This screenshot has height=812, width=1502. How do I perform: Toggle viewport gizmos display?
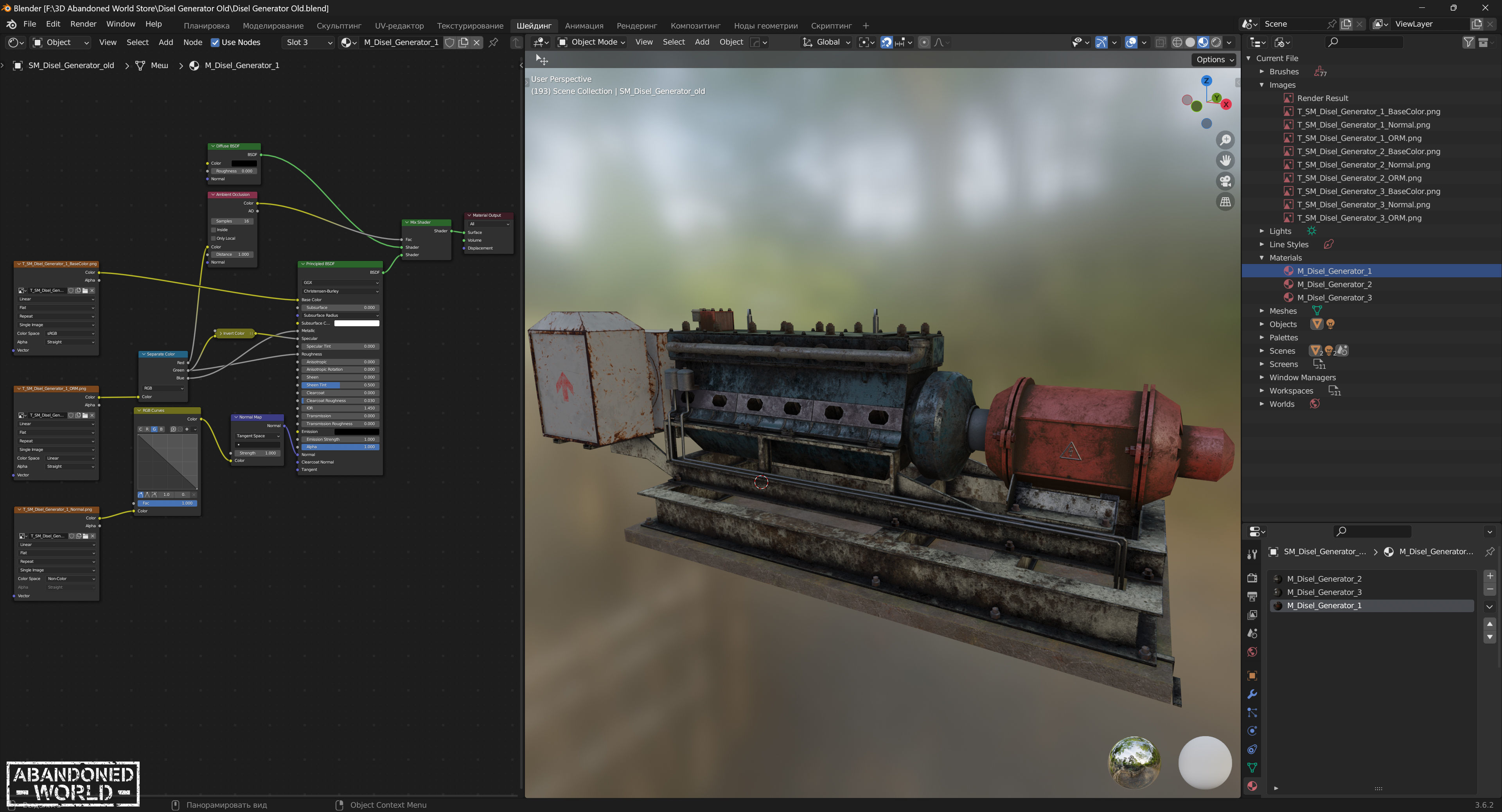click(1101, 42)
